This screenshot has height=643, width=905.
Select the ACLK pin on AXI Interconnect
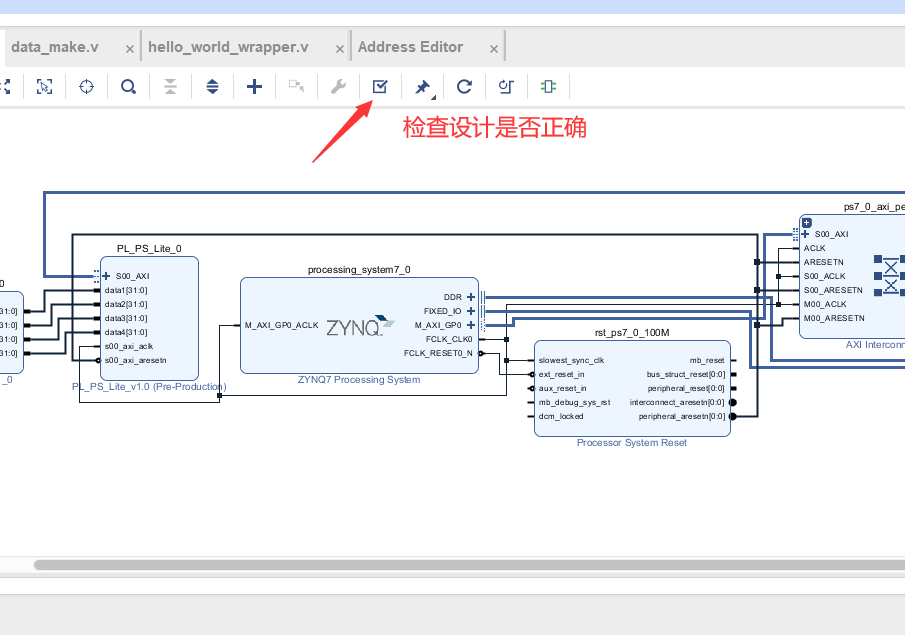(814, 248)
